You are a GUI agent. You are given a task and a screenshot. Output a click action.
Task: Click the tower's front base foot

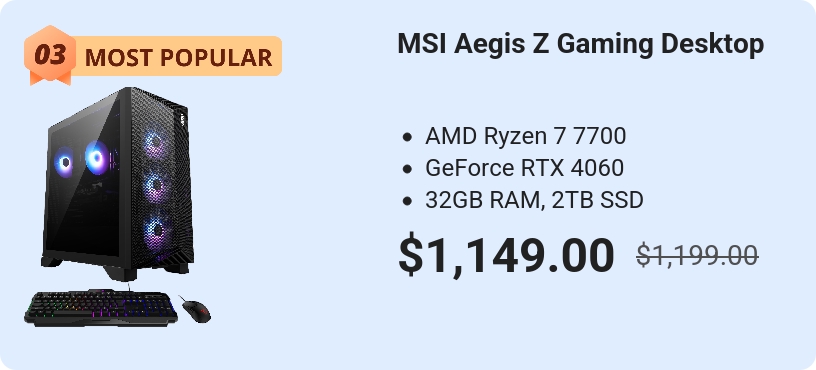tap(121, 273)
